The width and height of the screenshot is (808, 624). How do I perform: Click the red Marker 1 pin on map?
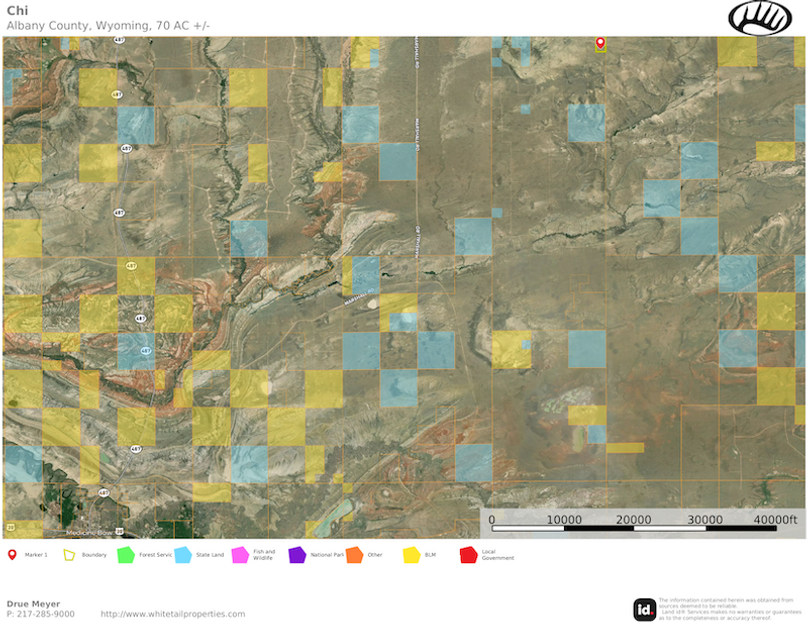pos(600,43)
